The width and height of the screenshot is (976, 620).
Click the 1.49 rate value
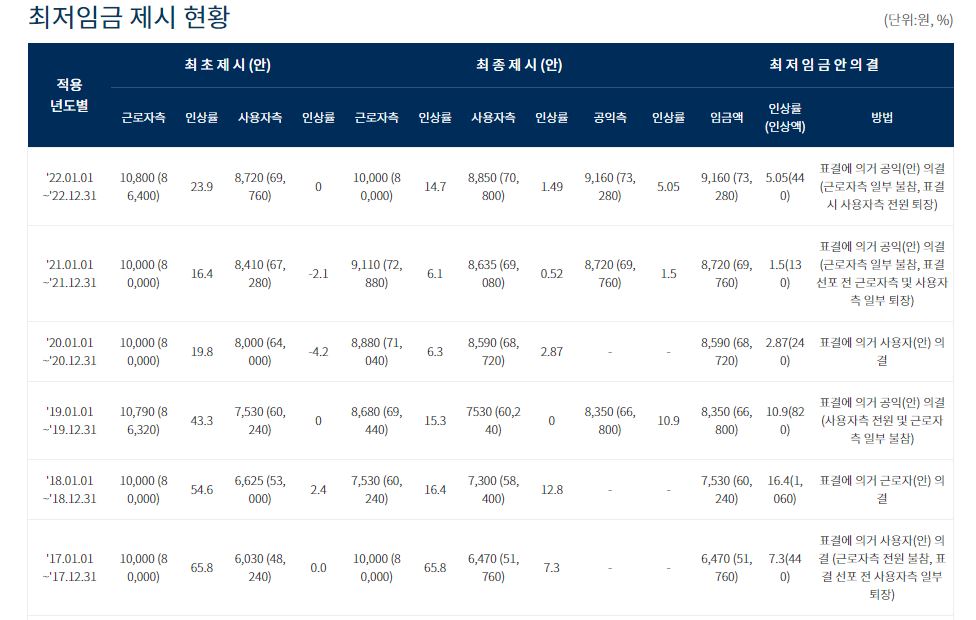coord(551,187)
